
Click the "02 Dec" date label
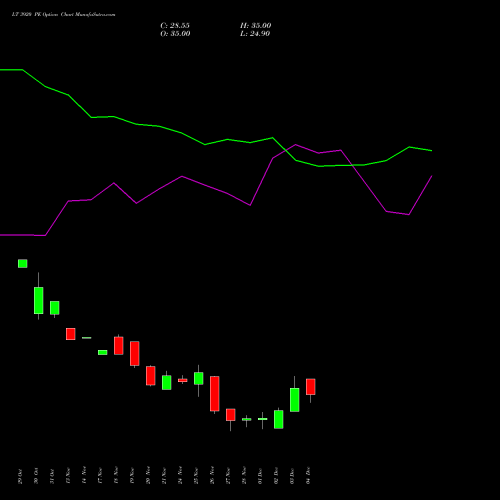click(276, 476)
